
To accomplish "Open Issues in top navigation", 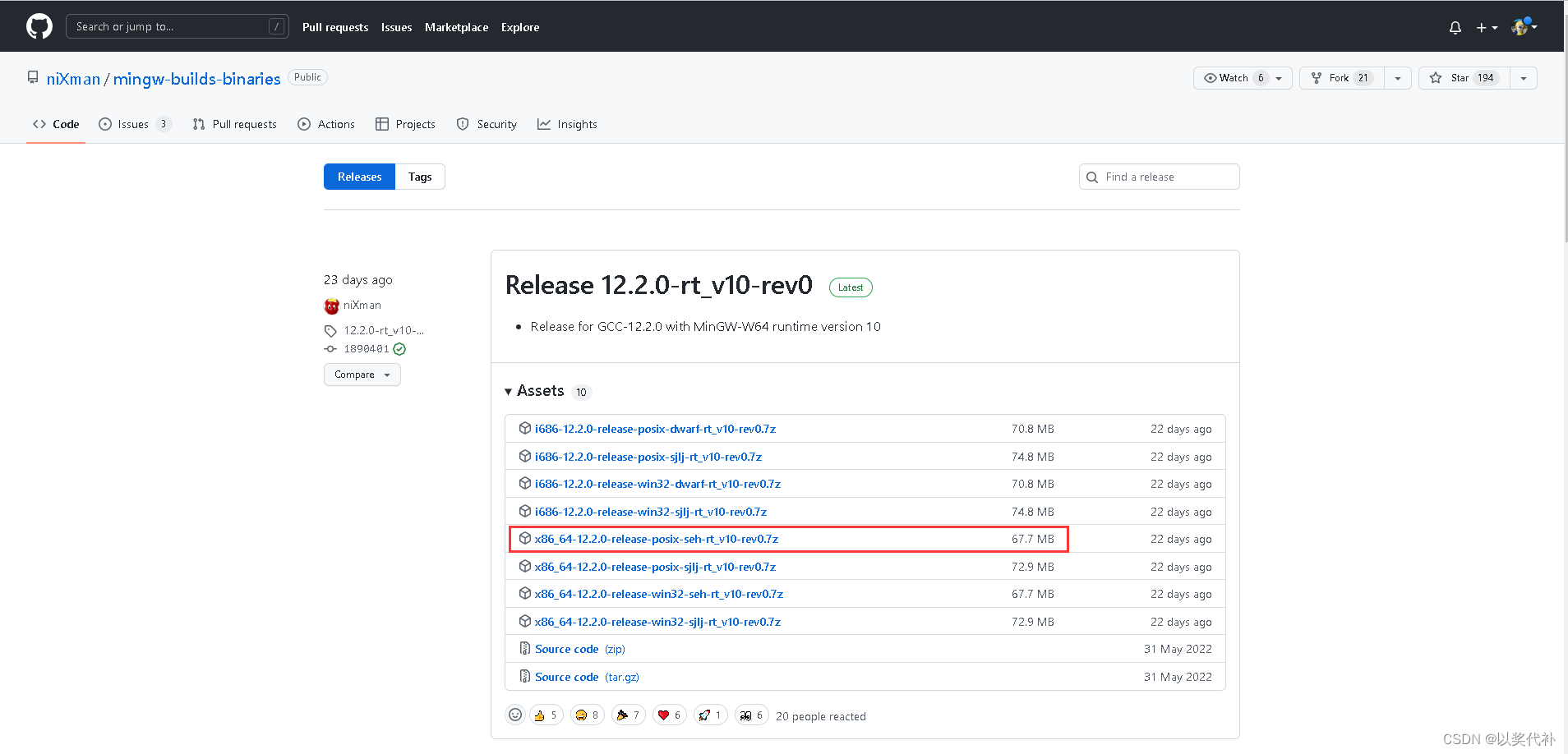I will pyautogui.click(x=396, y=27).
